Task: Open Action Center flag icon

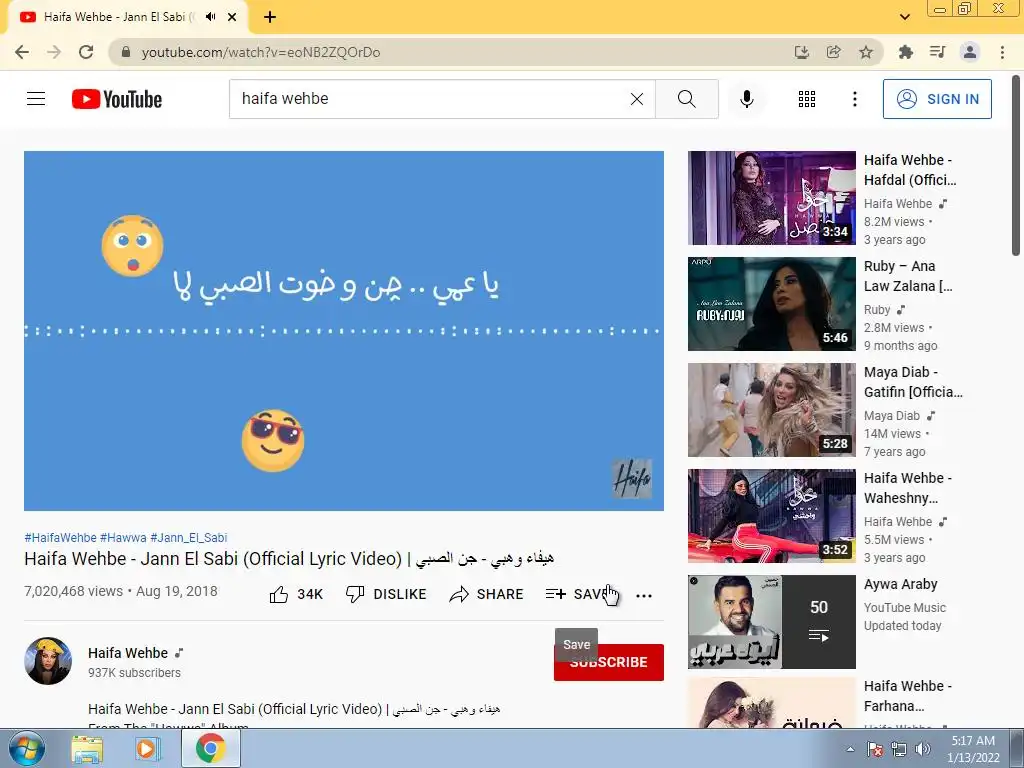Action: click(x=875, y=749)
